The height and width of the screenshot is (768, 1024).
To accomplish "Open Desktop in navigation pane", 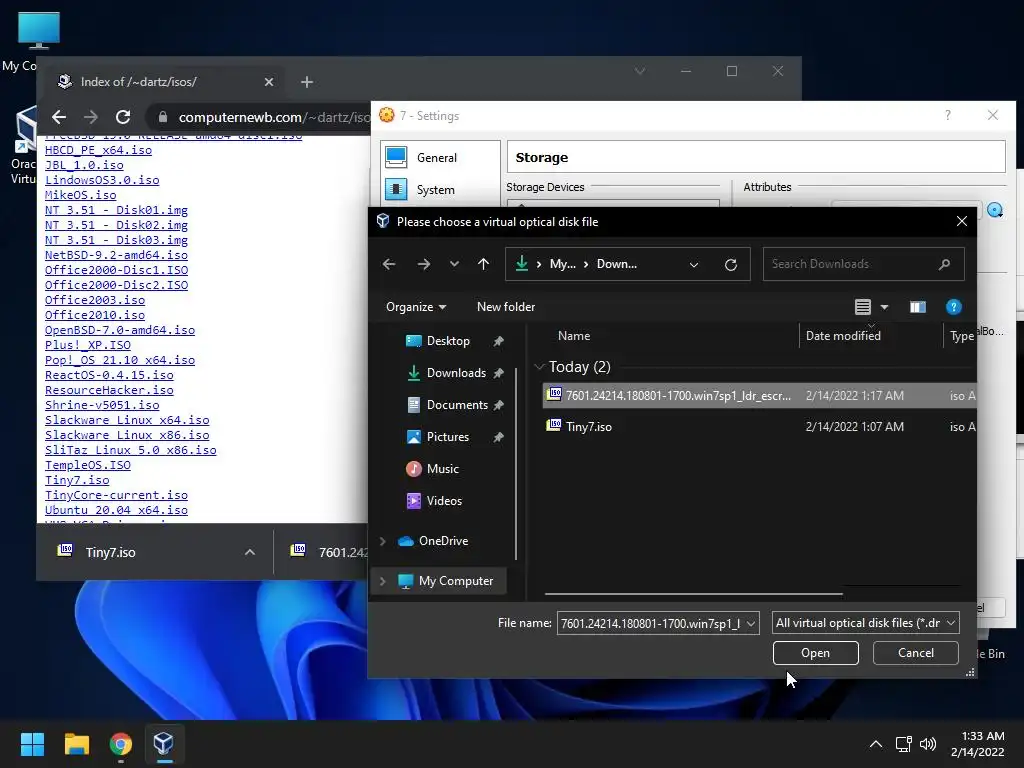I will pos(448,341).
